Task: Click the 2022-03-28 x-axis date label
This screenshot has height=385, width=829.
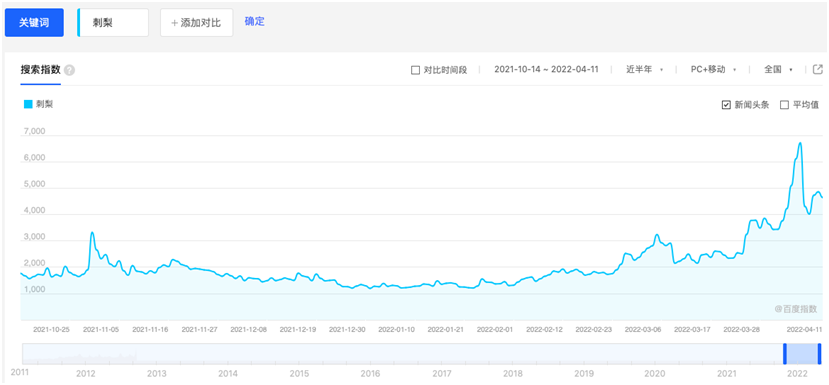Action: click(742, 329)
